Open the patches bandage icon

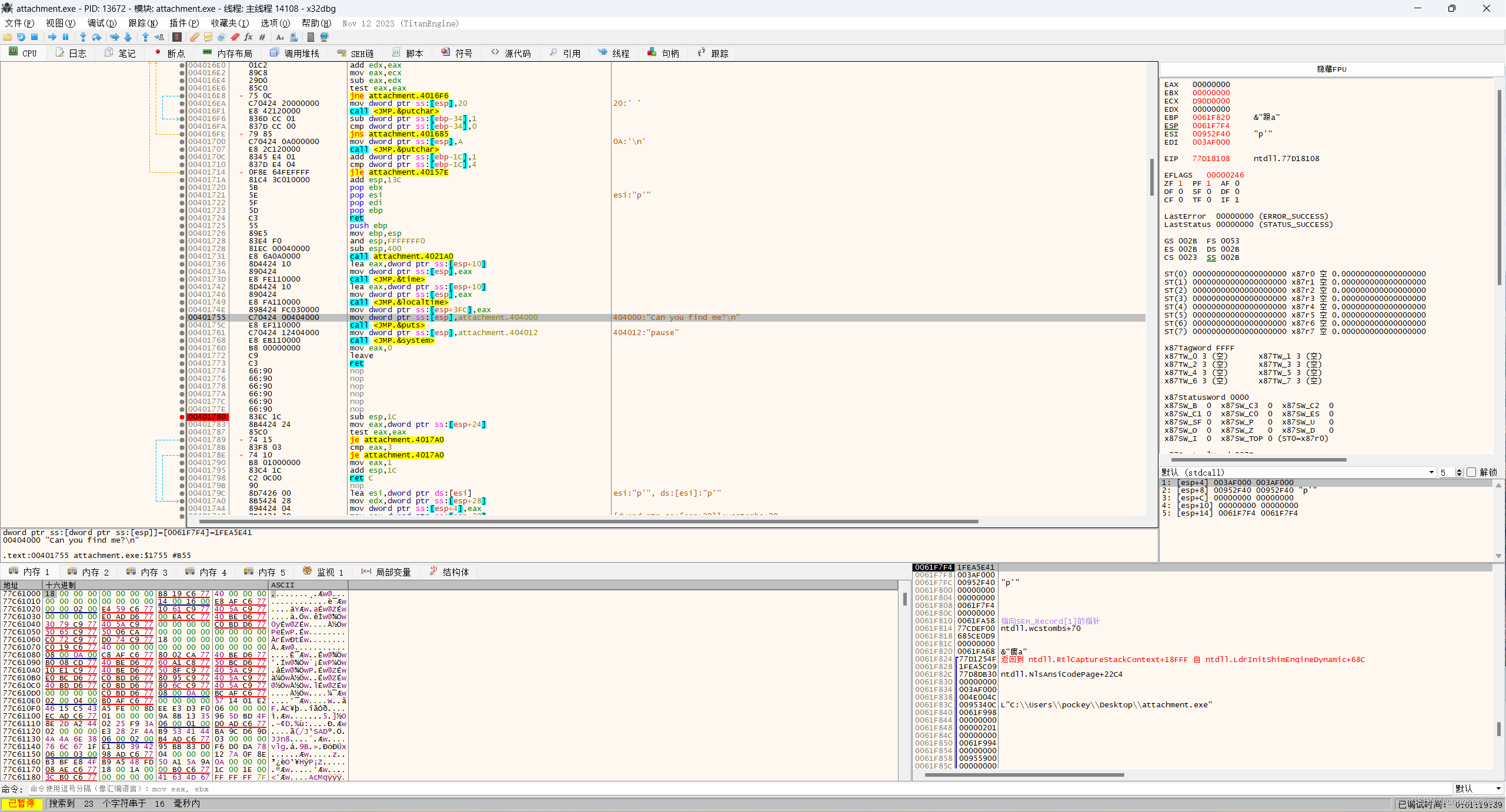[x=194, y=37]
